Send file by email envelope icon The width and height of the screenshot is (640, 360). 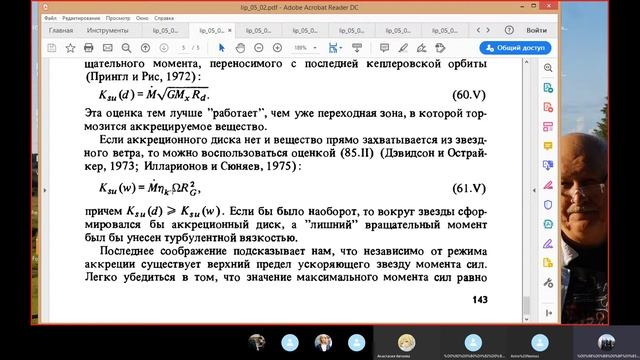(x=107, y=48)
